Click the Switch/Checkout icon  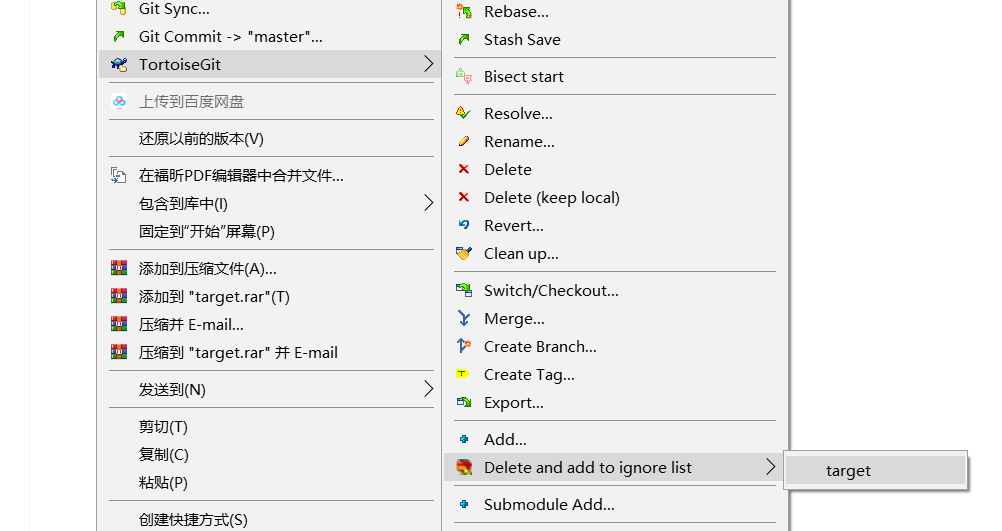tap(463, 291)
